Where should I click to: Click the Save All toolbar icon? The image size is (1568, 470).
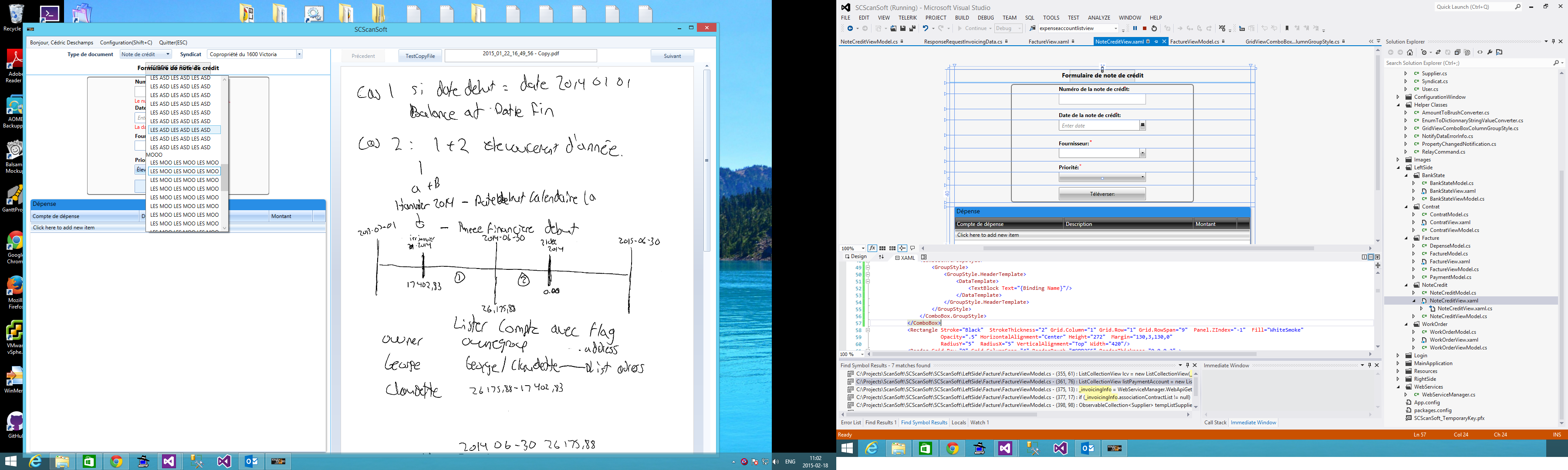(912, 29)
